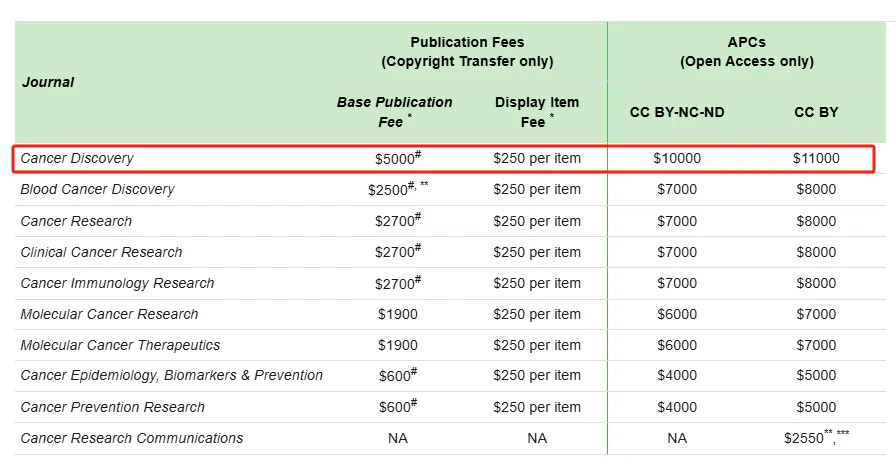This screenshot has width=896, height=462.
Task: Open Cancer Epidemiology, Biomarkers & Prevention entry
Action: pyautogui.click(x=171, y=375)
